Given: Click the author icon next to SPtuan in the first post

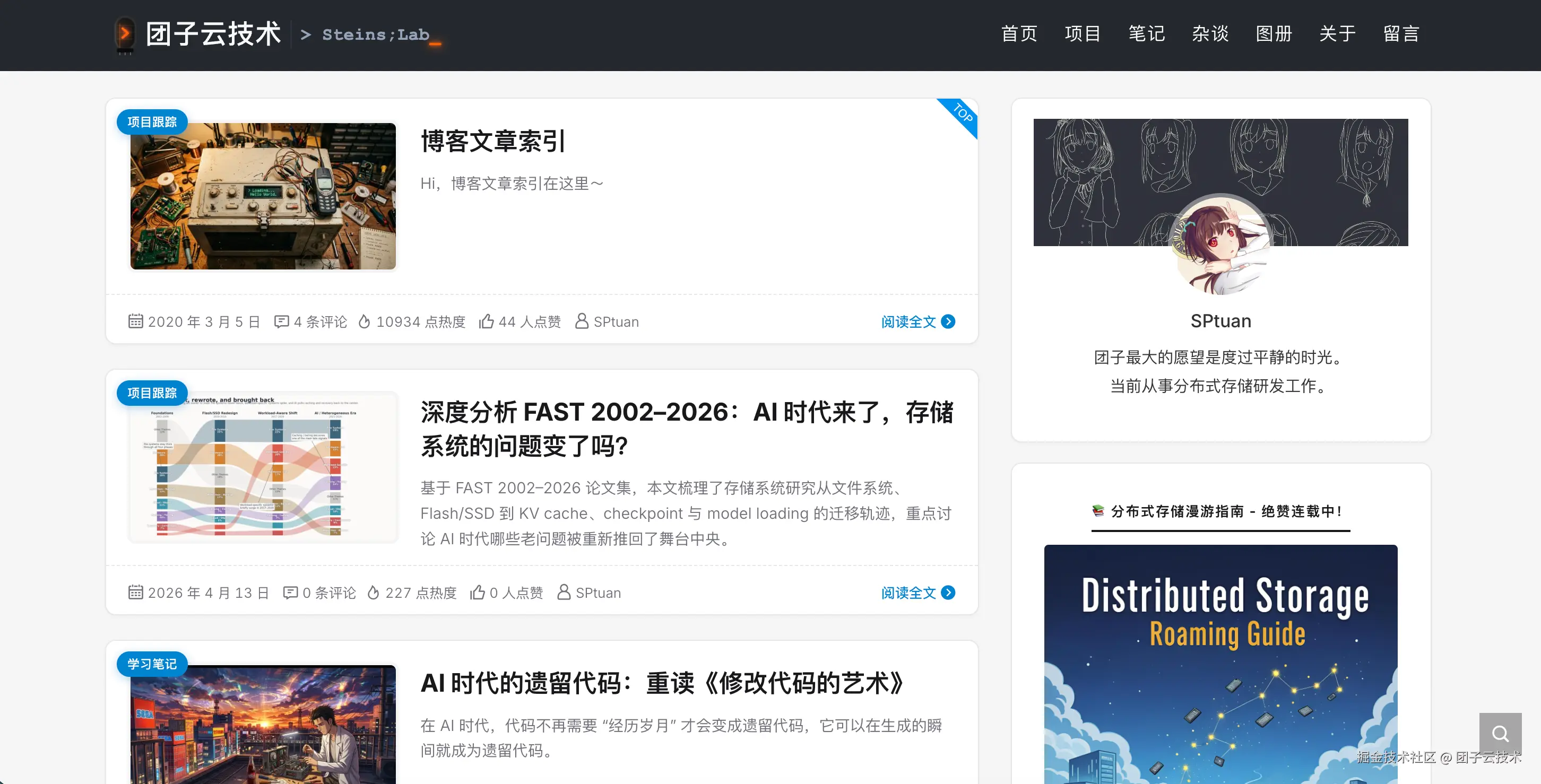Looking at the screenshot, I should click(582, 321).
